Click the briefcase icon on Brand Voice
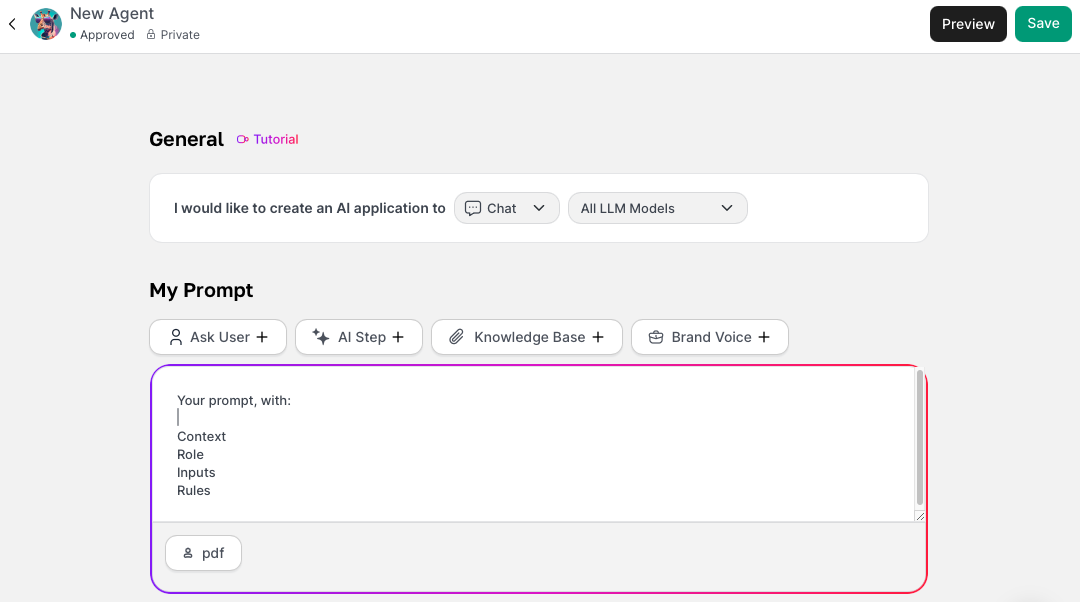This screenshot has height=602, width=1080. (x=656, y=337)
